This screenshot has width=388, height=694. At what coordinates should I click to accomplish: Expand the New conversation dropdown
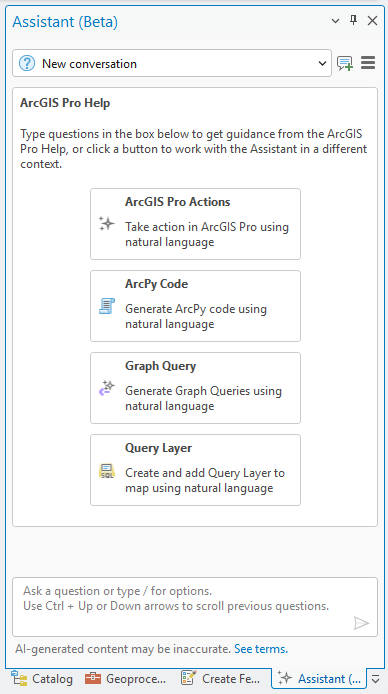(x=322, y=63)
